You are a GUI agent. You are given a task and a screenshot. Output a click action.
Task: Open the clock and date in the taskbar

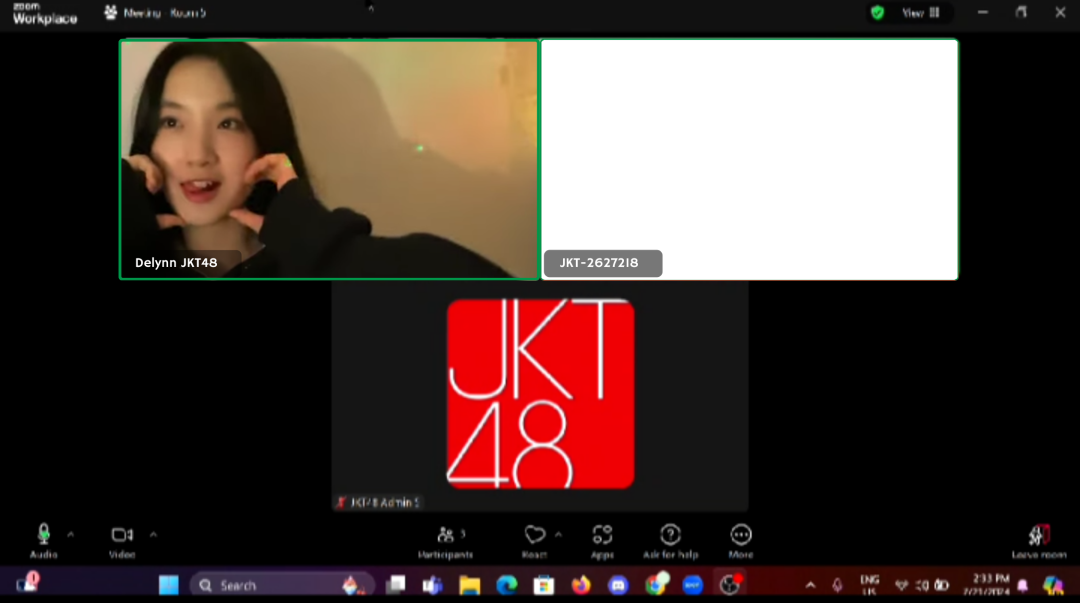pos(986,585)
